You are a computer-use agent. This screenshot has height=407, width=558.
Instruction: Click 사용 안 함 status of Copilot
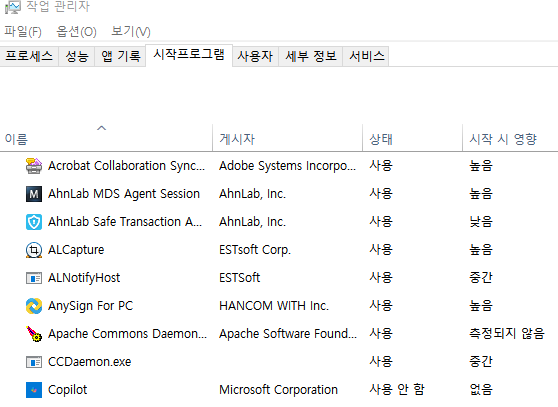[x=397, y=390]
